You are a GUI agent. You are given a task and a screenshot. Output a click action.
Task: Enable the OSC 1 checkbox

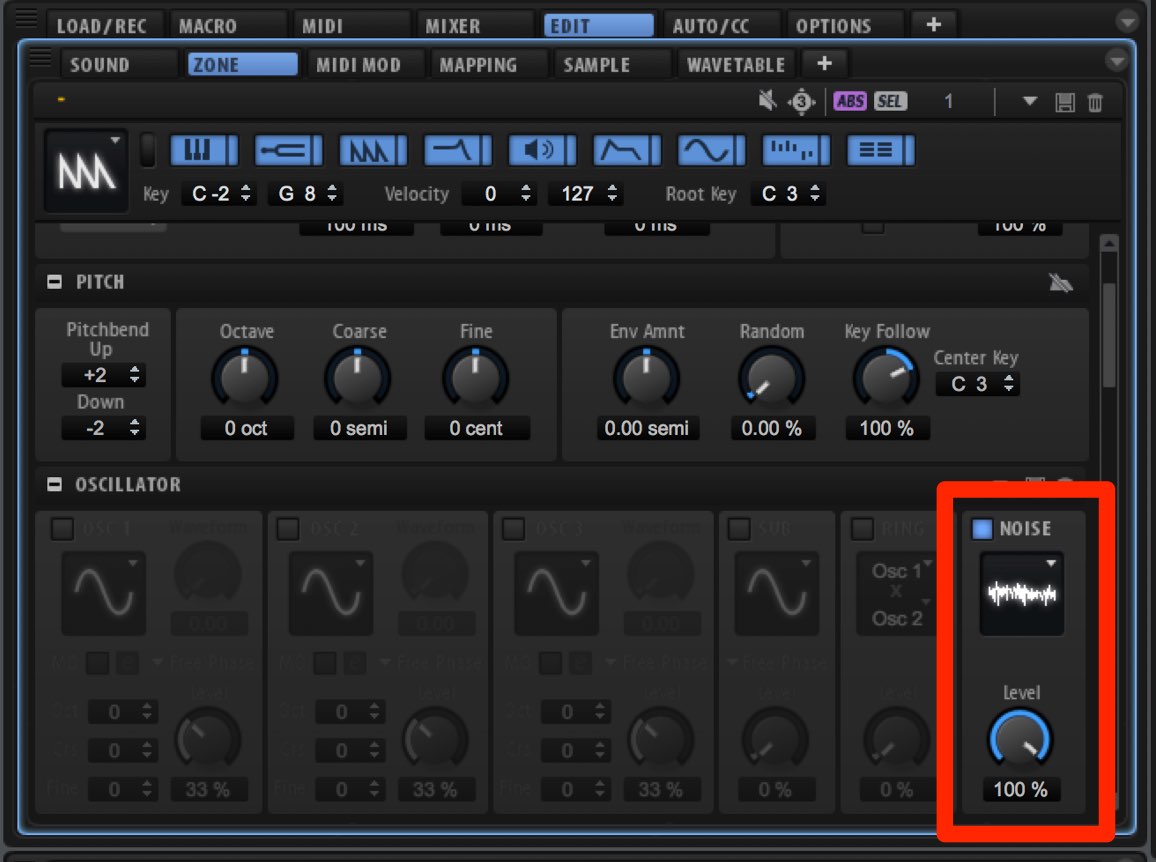point(62,529)
